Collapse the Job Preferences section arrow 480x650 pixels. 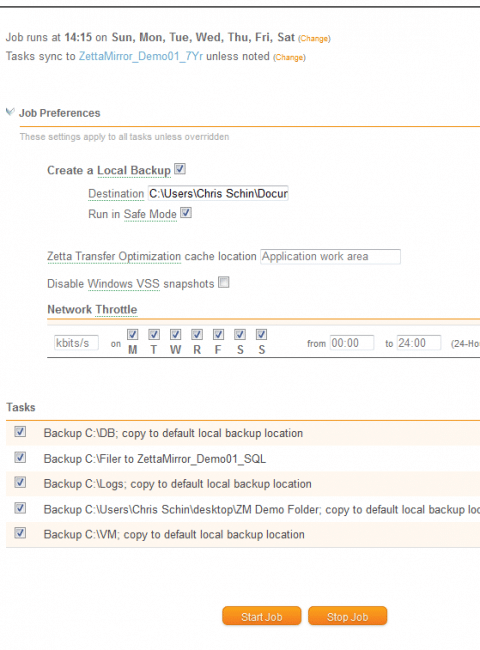click(10, 112)
